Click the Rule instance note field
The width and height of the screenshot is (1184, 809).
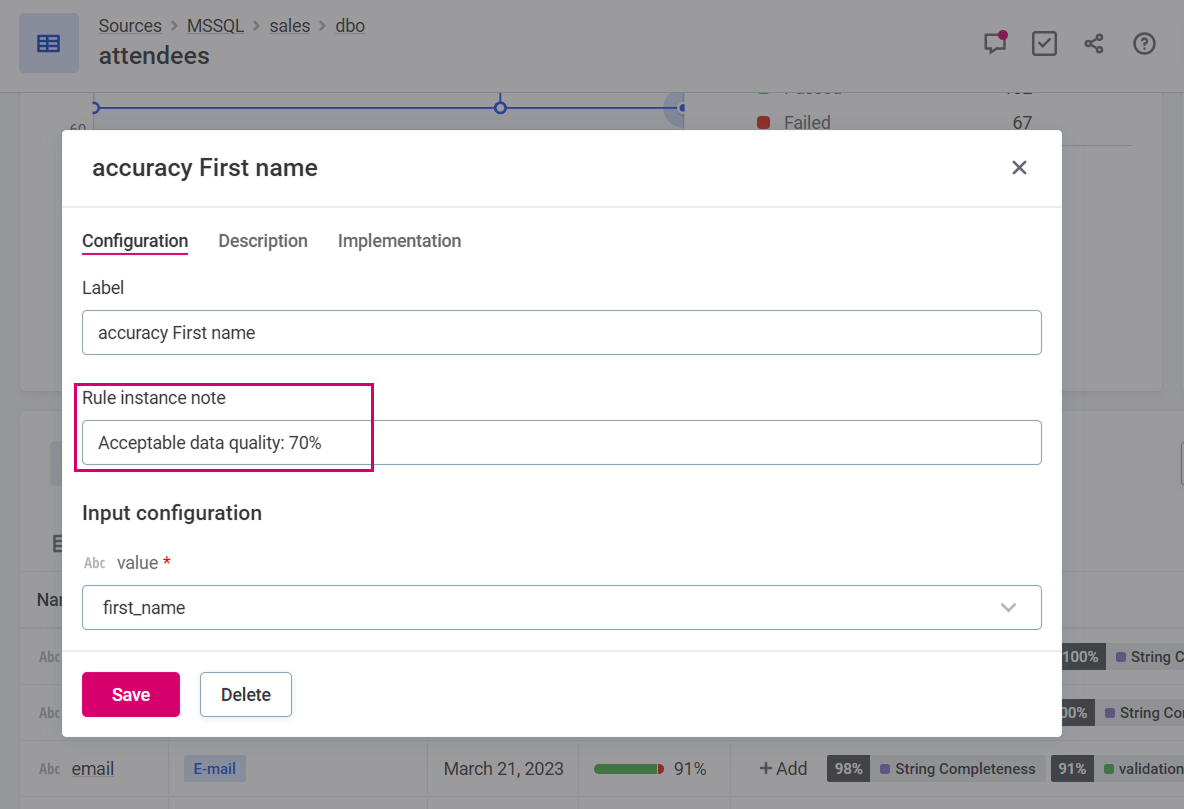[561, 443]
